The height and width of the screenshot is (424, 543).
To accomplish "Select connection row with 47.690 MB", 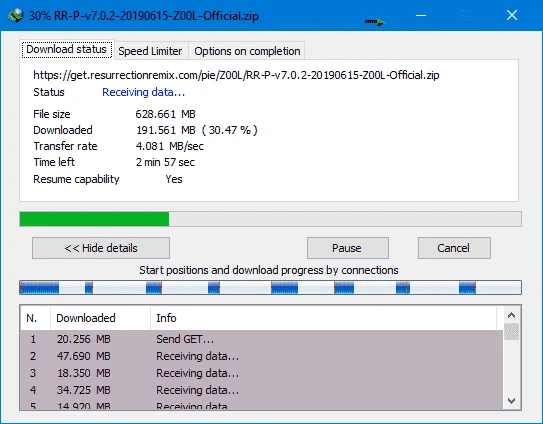I will point(261,356).
